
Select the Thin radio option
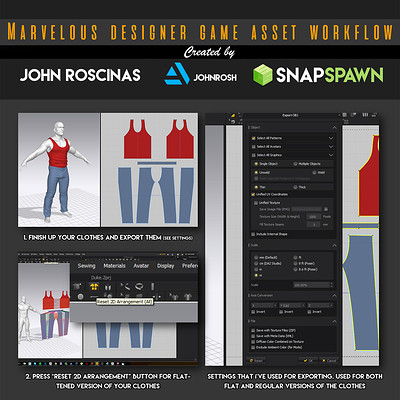[x=256, y=187]
